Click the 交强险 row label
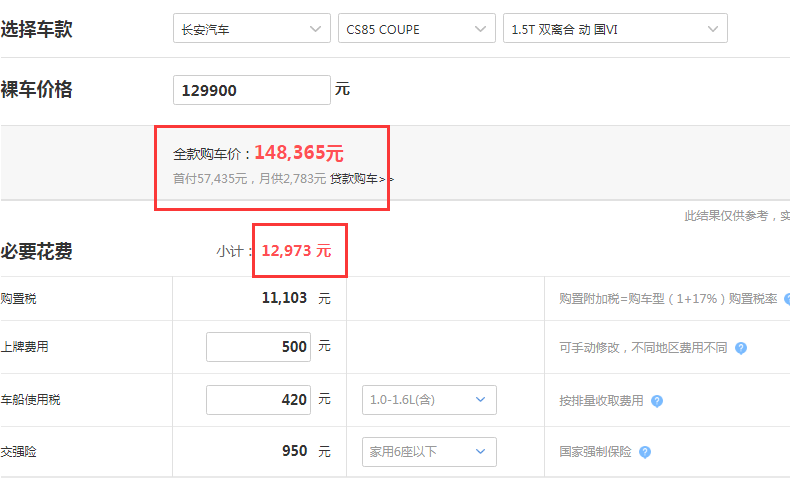The width and height of the screenshot is (790, 478). [x=18, y=452]
